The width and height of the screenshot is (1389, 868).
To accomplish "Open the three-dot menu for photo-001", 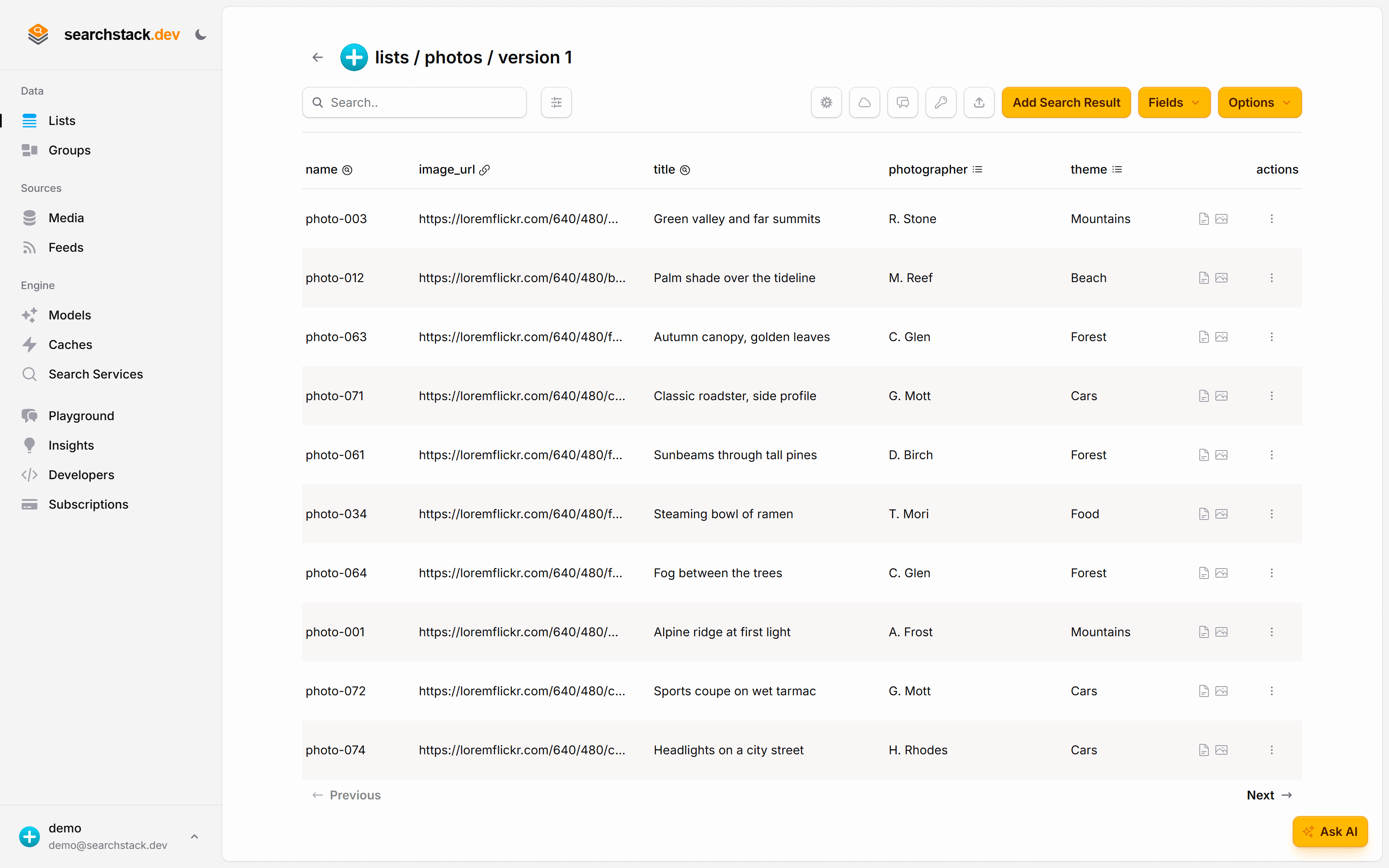I will tap(1271, 632).
